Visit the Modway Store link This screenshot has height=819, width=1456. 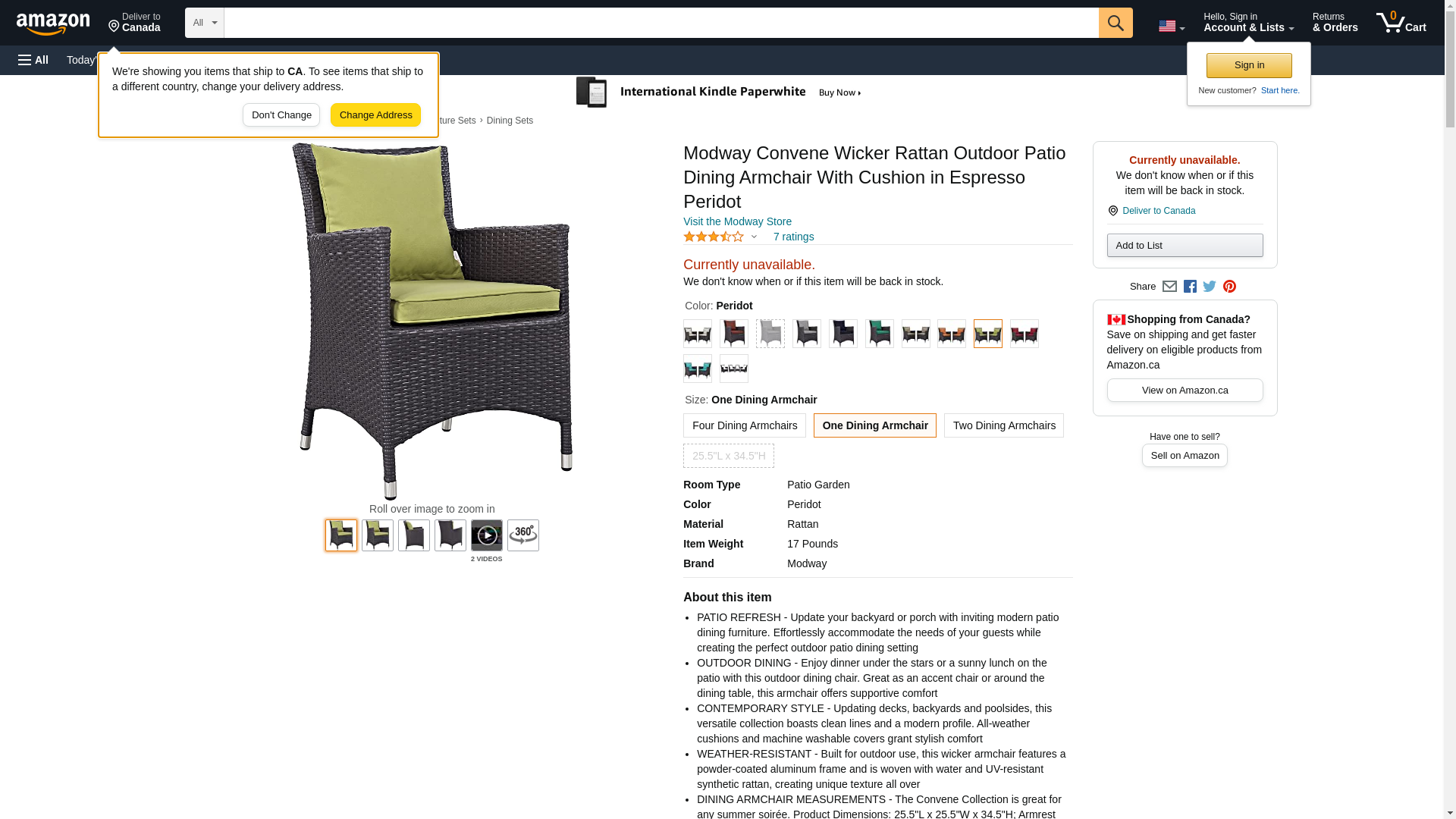tap(737, 221)
